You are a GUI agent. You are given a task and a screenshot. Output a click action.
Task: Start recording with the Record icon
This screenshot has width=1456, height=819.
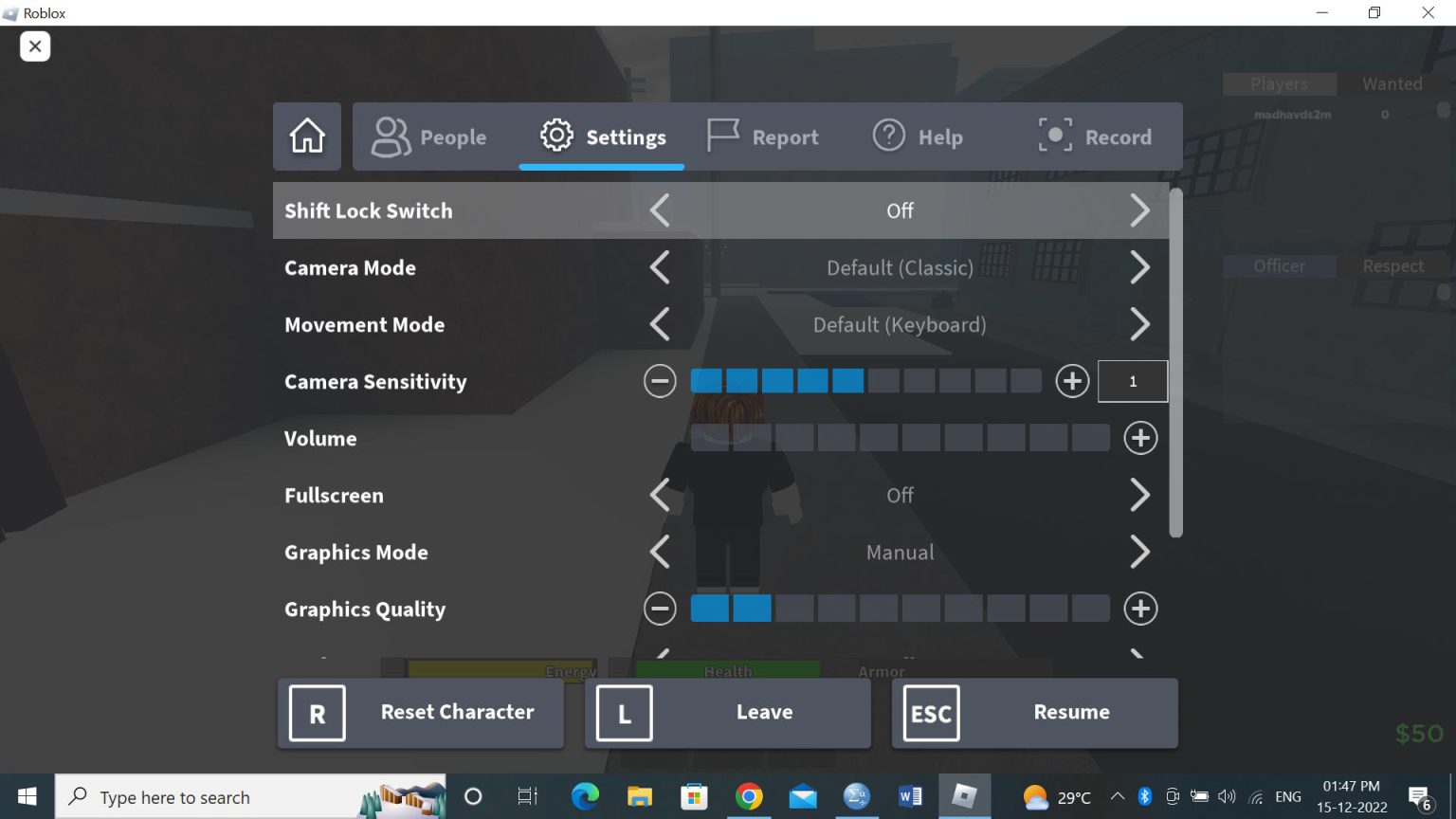[1054, 136]
